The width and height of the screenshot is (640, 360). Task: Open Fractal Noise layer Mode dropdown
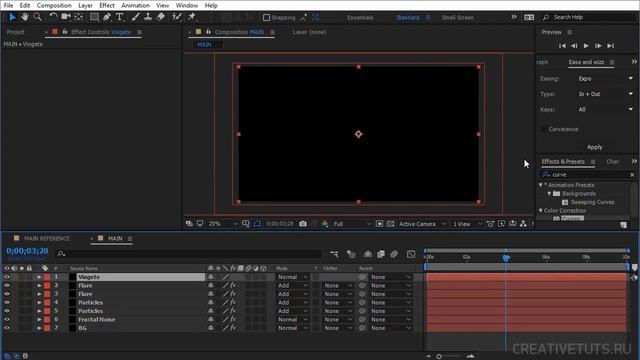pyautogui.click(x=293, y=320)
